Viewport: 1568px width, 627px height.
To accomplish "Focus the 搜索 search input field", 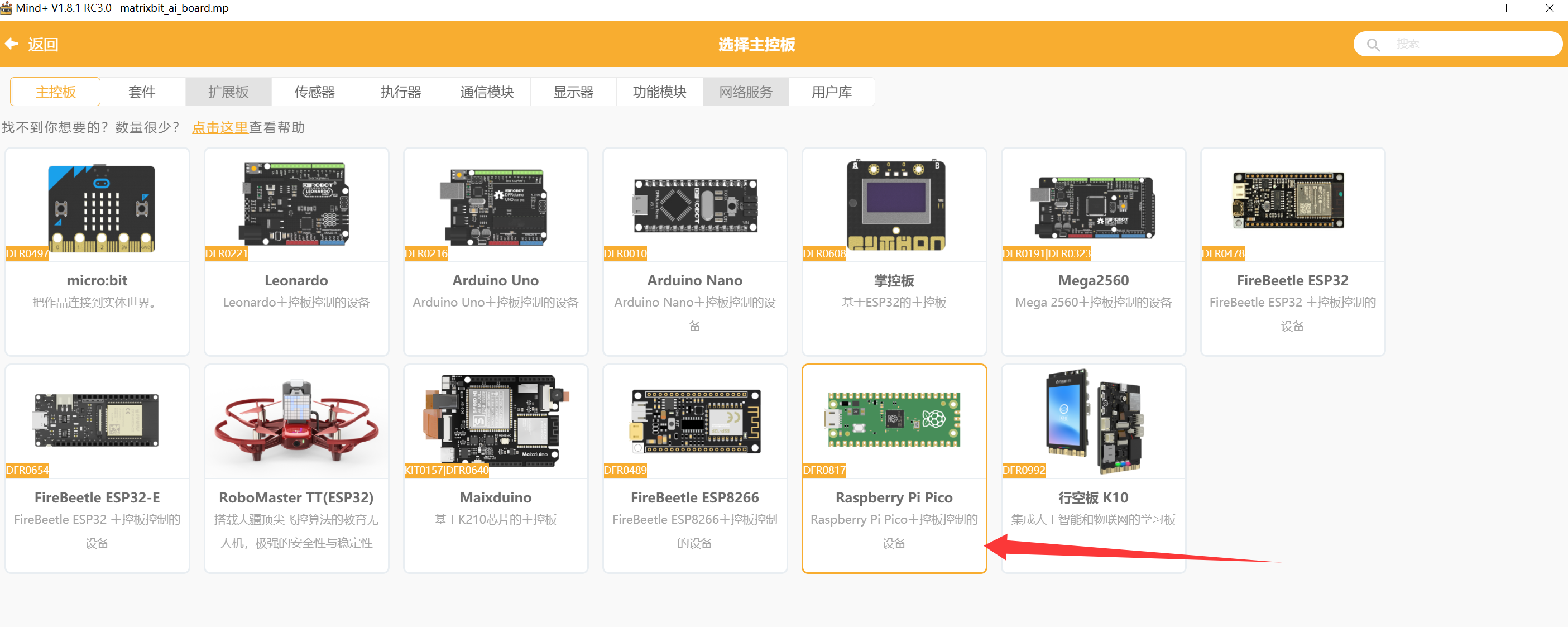I will pyautogui.click(x=1458, y=44).
